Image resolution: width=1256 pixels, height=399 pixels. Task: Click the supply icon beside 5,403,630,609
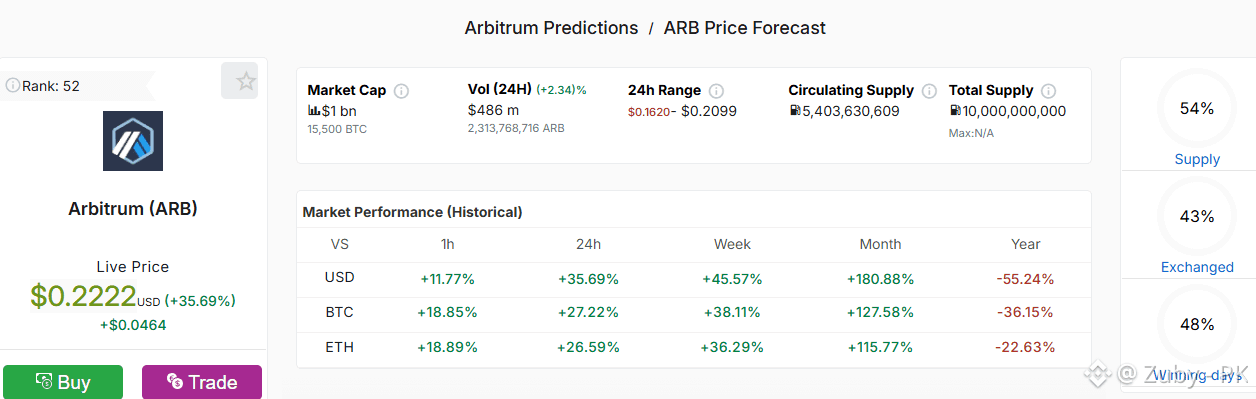pyautogui.click(x=795, y=111)
